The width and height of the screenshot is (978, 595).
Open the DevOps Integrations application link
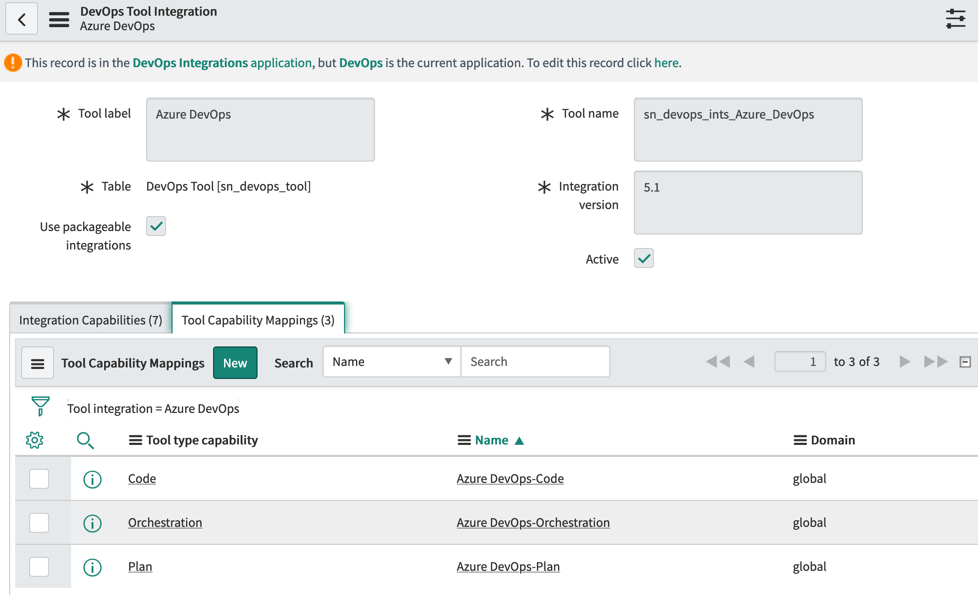[222, 63]
